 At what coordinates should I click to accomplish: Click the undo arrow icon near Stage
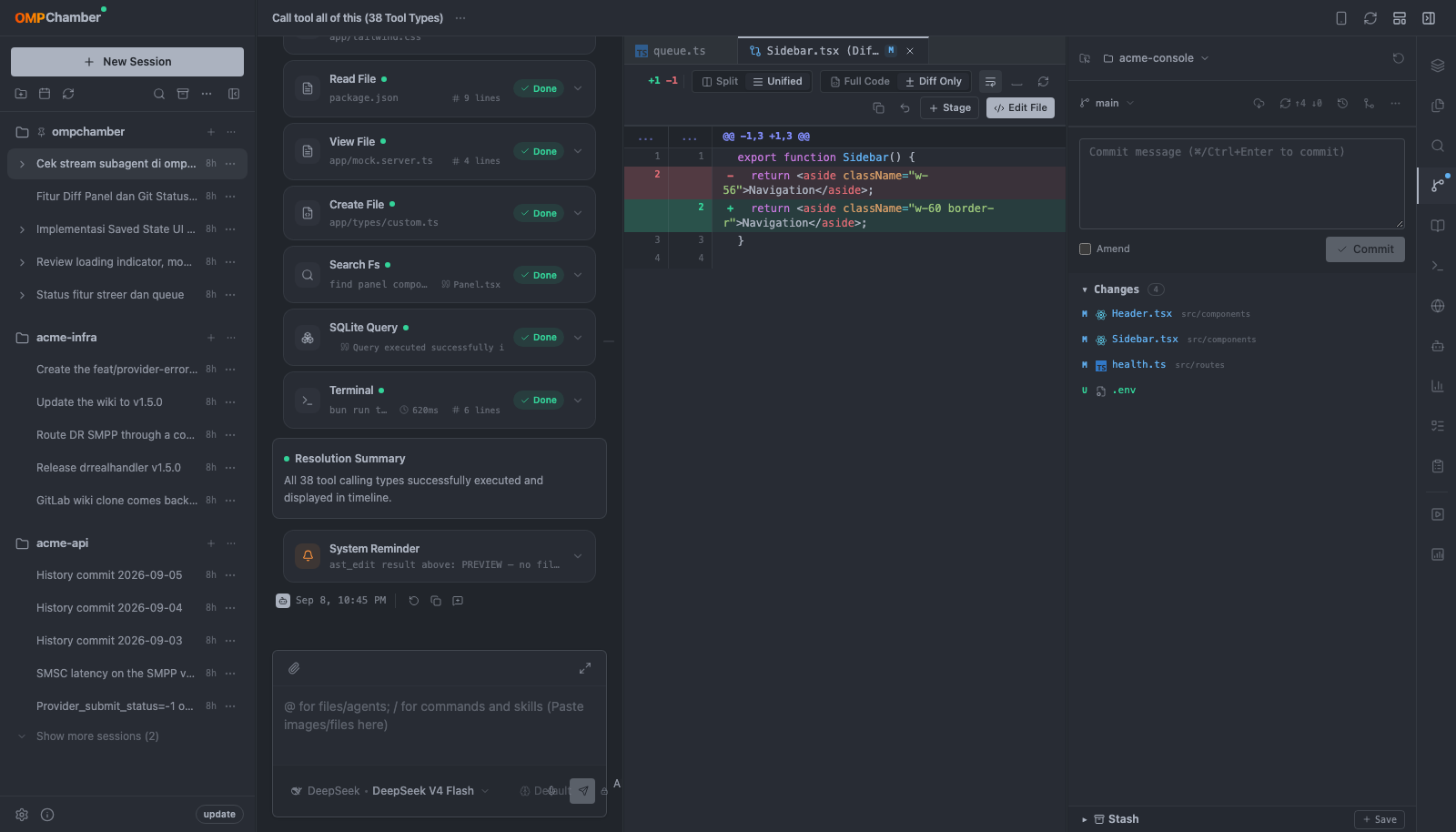pyautogui.click(x=905, y=107)
